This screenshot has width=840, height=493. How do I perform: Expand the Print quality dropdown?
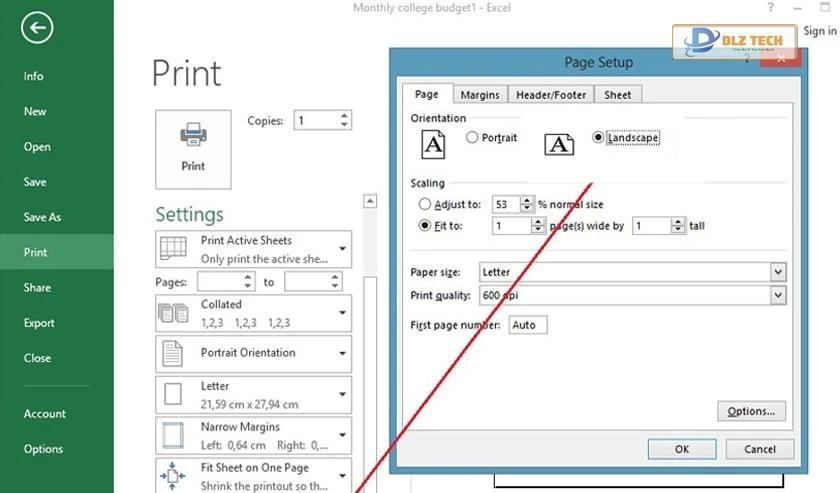tap(777, 295)
